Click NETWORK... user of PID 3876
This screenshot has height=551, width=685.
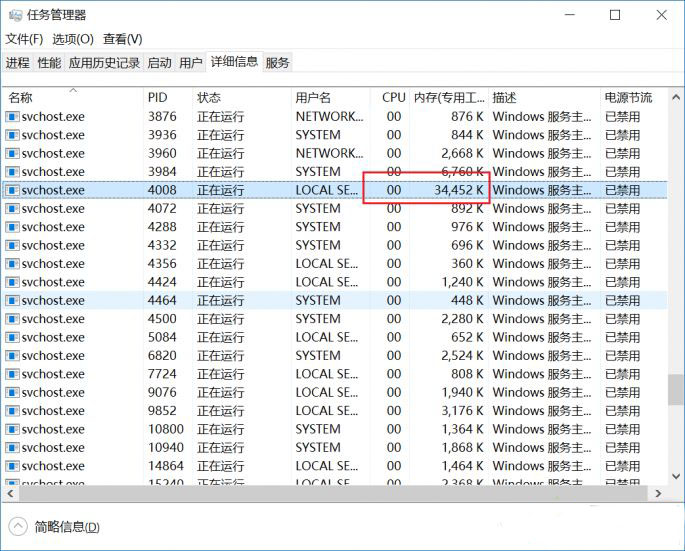329,117
